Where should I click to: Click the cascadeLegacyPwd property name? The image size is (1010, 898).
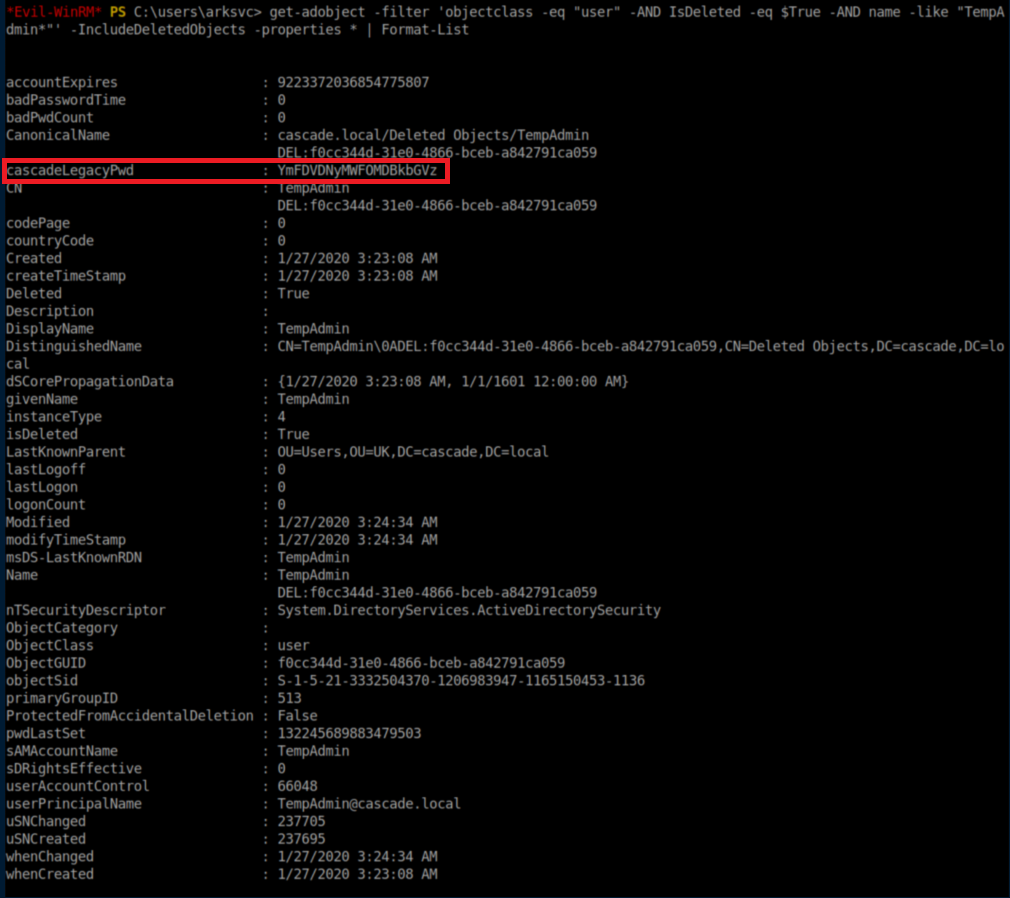pyautogui.click(x=69, y=171)
